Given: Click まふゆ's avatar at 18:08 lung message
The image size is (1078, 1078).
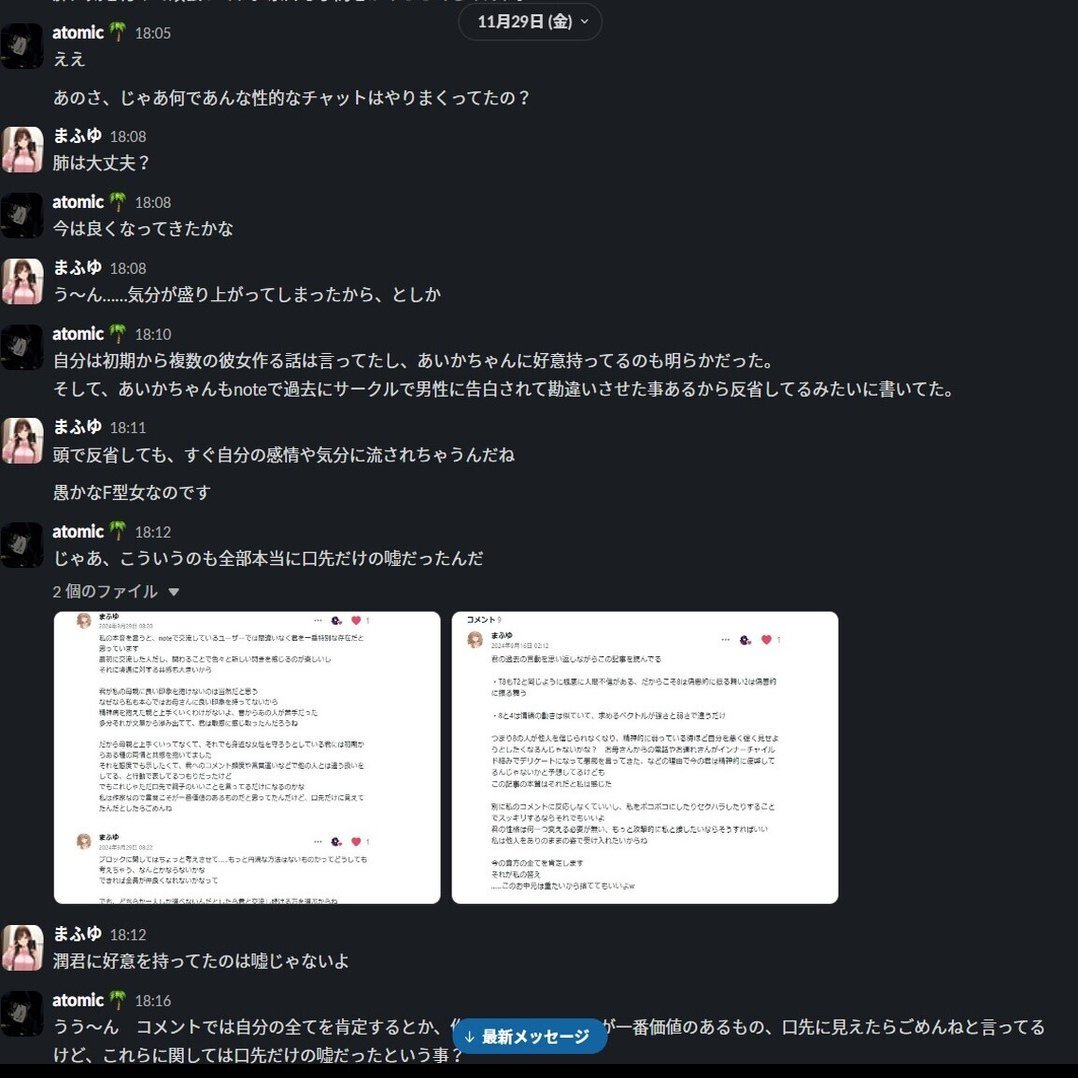Looking at the screenshot, I should coord(22,149).
